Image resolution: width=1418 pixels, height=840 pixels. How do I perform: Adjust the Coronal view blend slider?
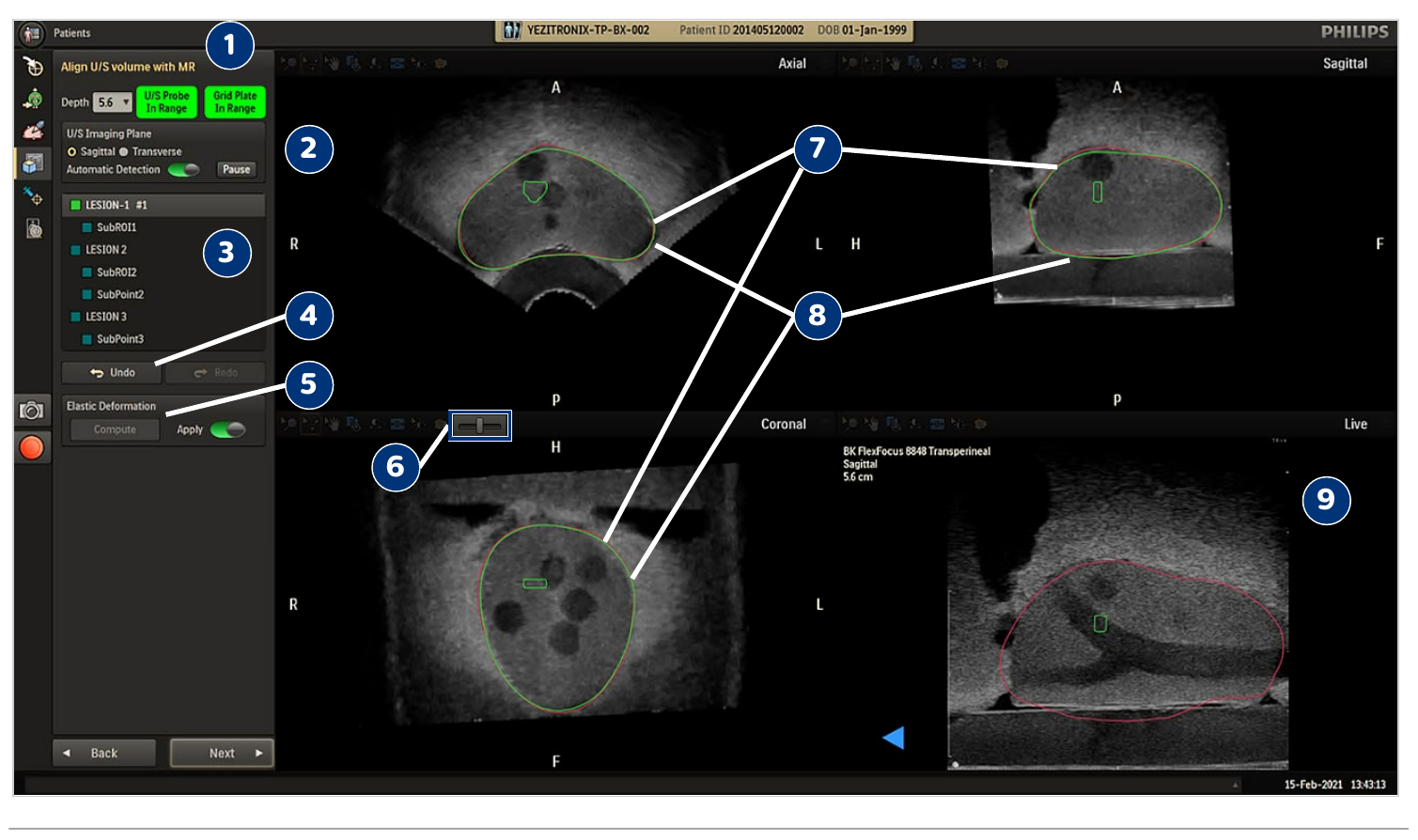(x=480, y=426)
